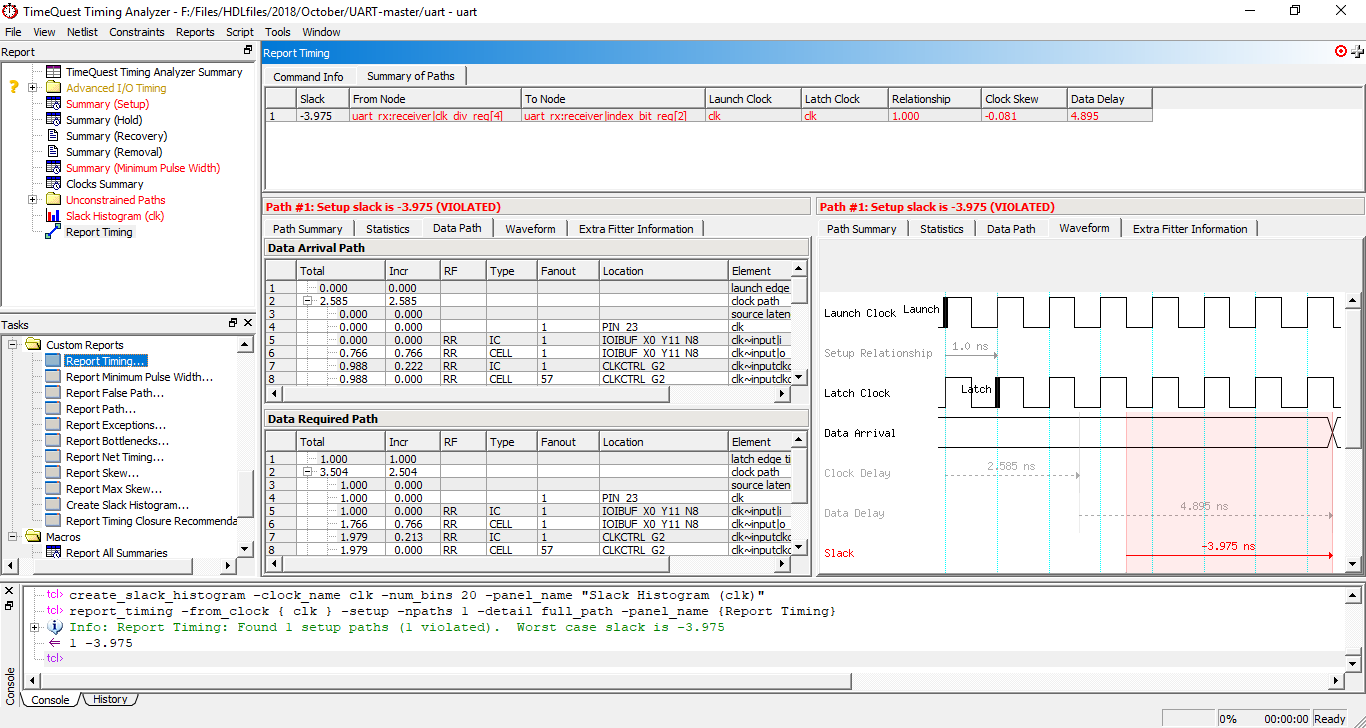Click the Slack column header
1366x728 pixels.
coord(322,99)
